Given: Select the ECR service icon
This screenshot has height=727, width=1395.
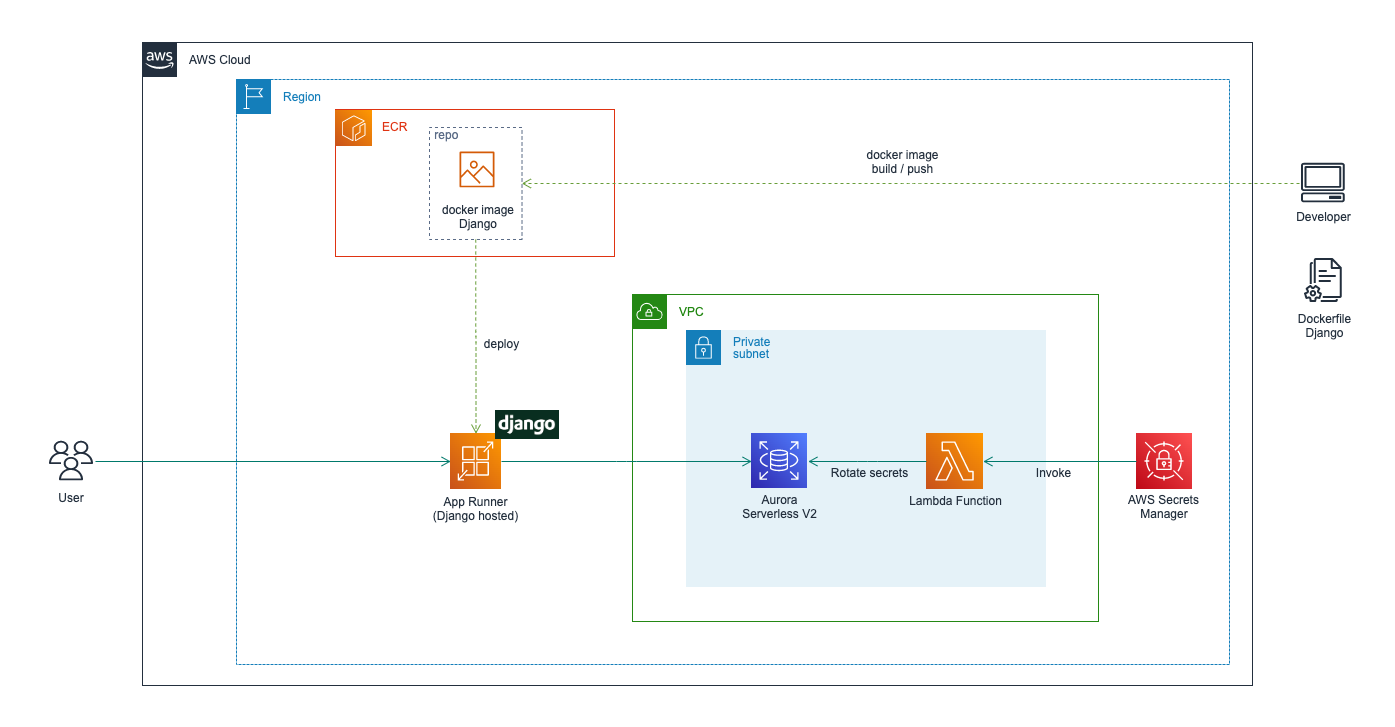Looking at the screenshot, I should (353, 127).
